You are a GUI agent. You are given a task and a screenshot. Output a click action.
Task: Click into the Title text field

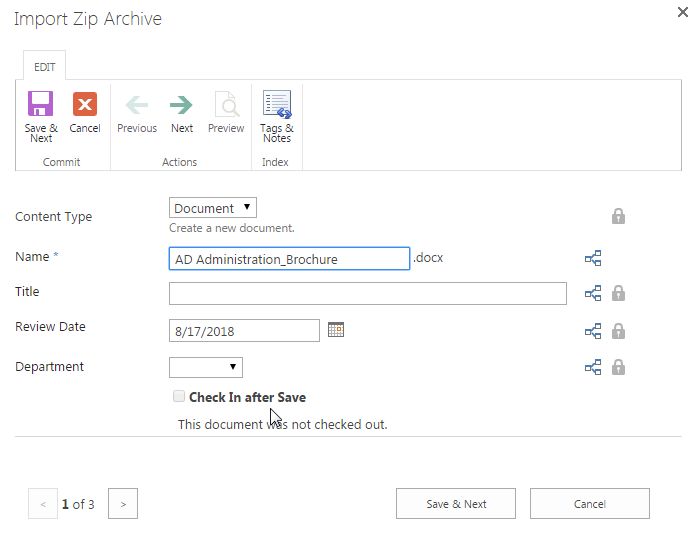point(367,293)
